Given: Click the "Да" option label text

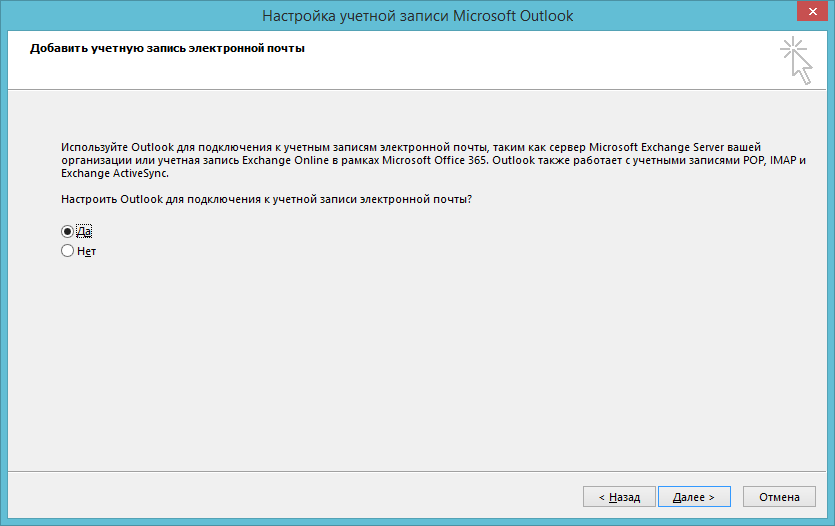Looking at the screenshot, I should click(84, 231).
